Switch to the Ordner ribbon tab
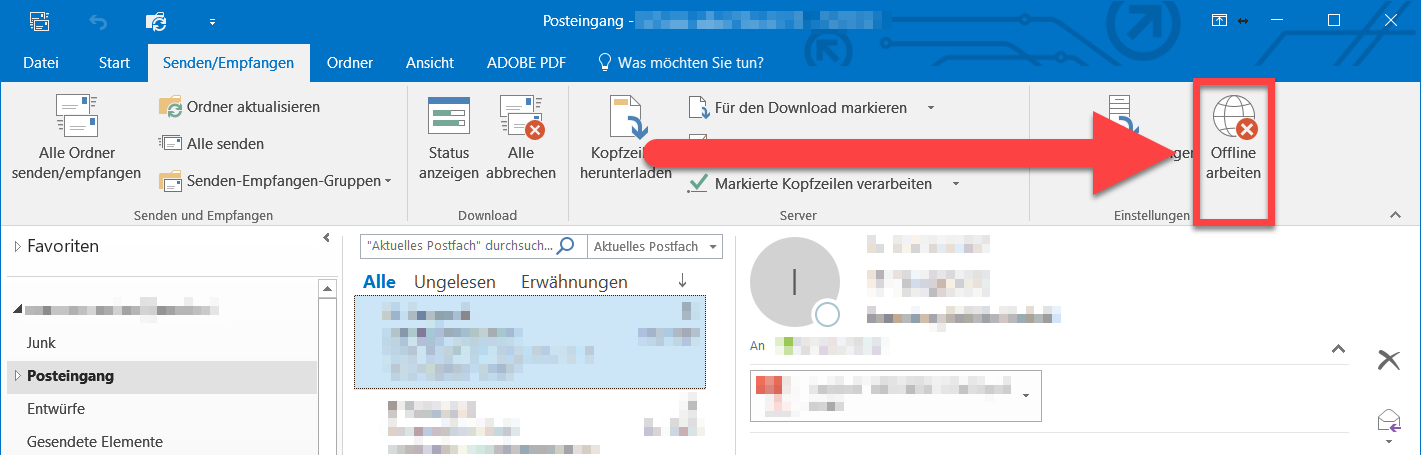Screen dimensions: 1421x455 pos(349,62)
